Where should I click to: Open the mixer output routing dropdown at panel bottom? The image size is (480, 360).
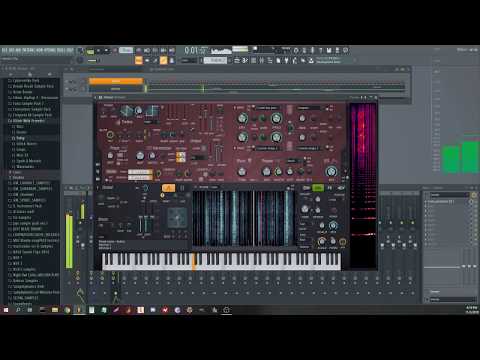452,300
